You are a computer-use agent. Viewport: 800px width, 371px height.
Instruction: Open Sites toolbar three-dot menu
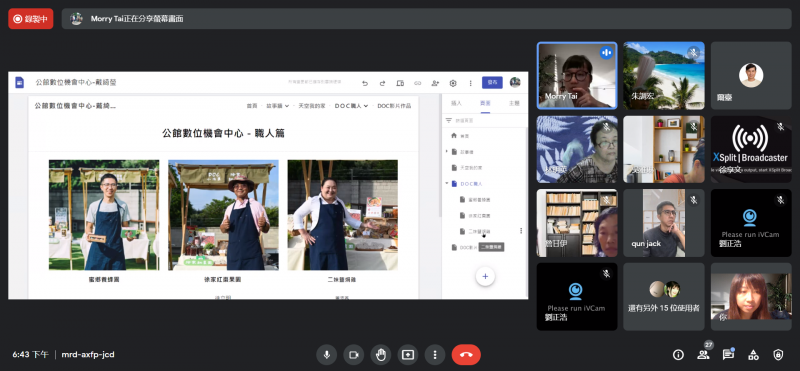[470, 83]
